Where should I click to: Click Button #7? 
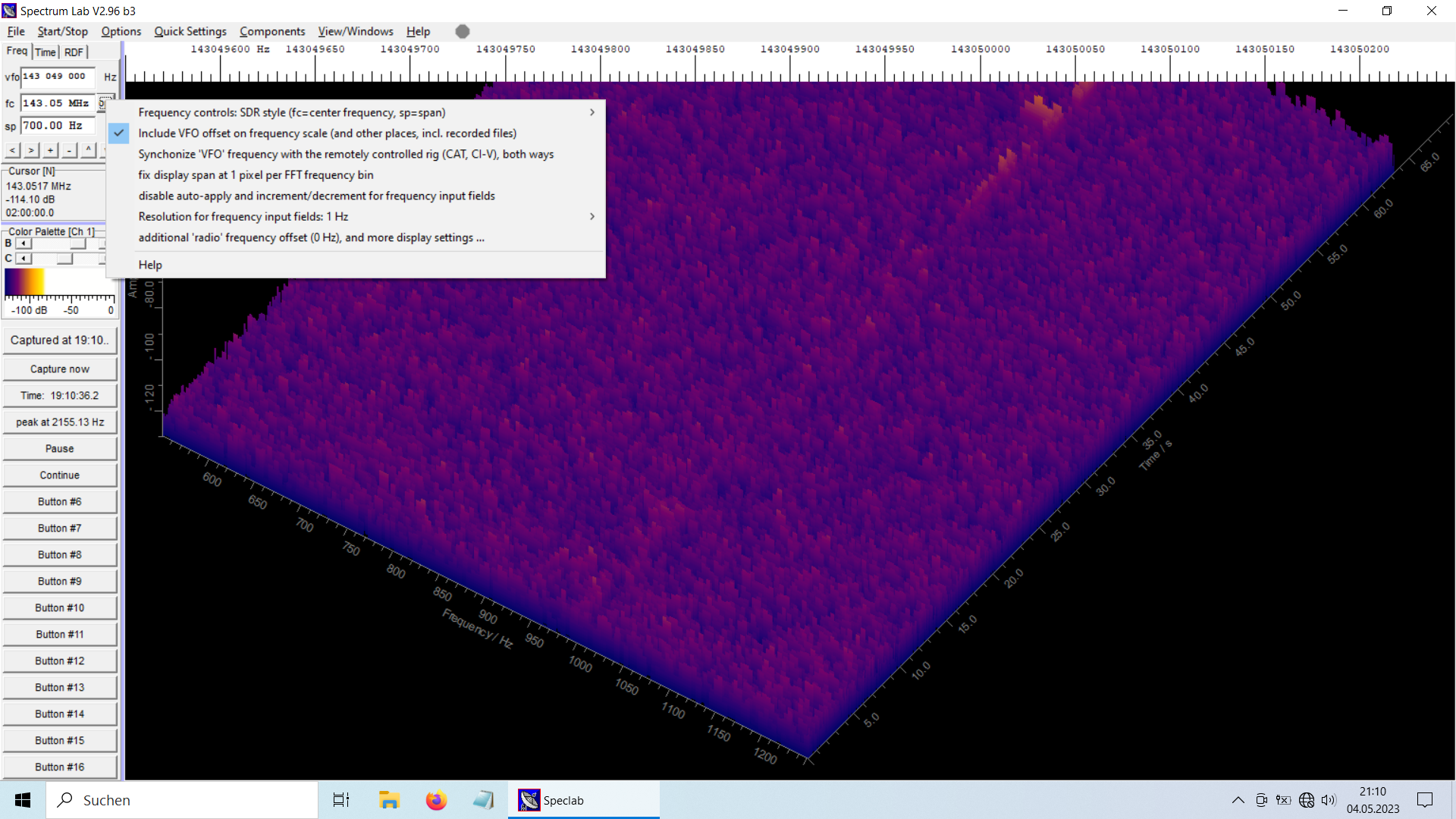60,529
